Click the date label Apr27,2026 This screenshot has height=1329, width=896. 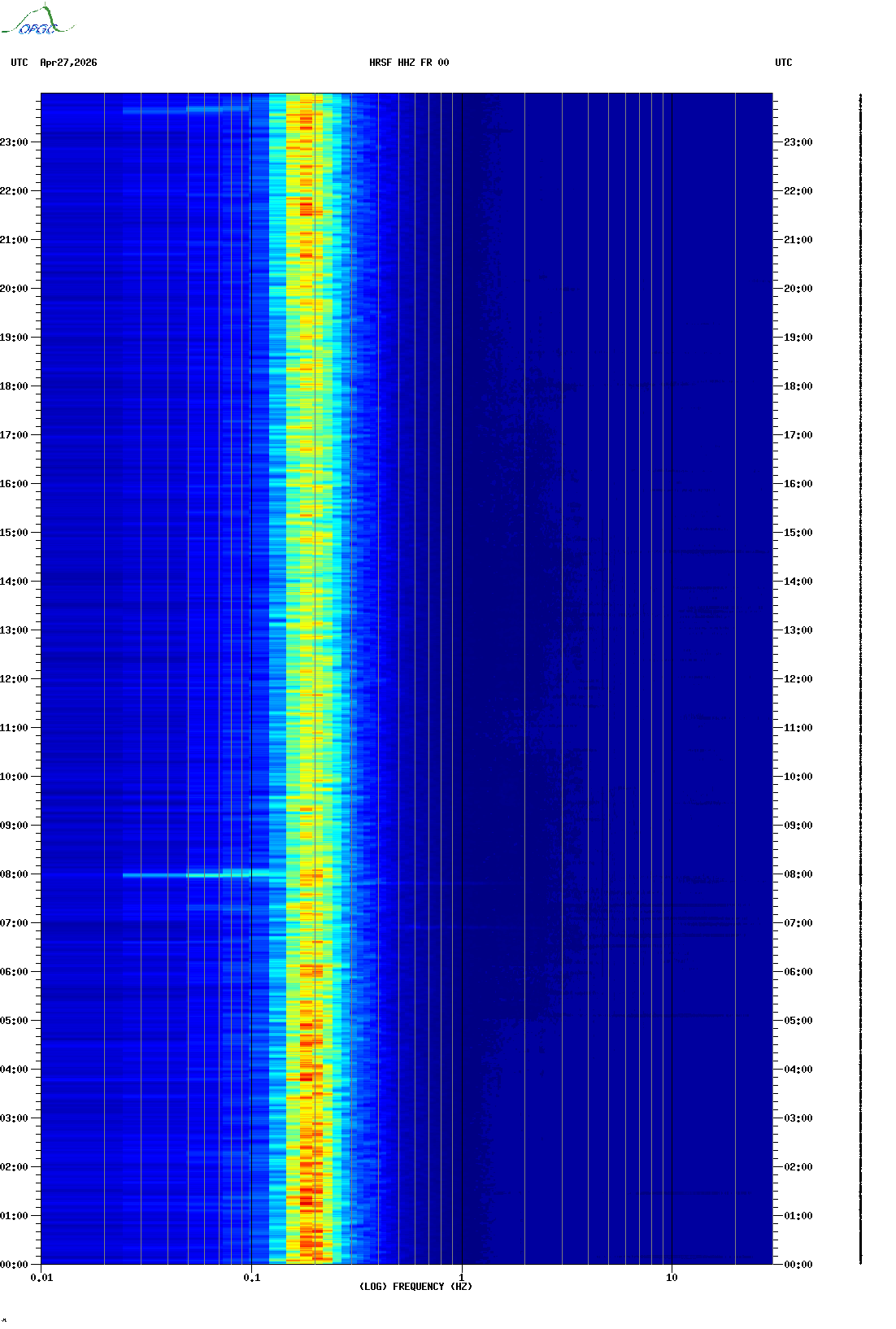pyautogui.click(x=68, y=63)
